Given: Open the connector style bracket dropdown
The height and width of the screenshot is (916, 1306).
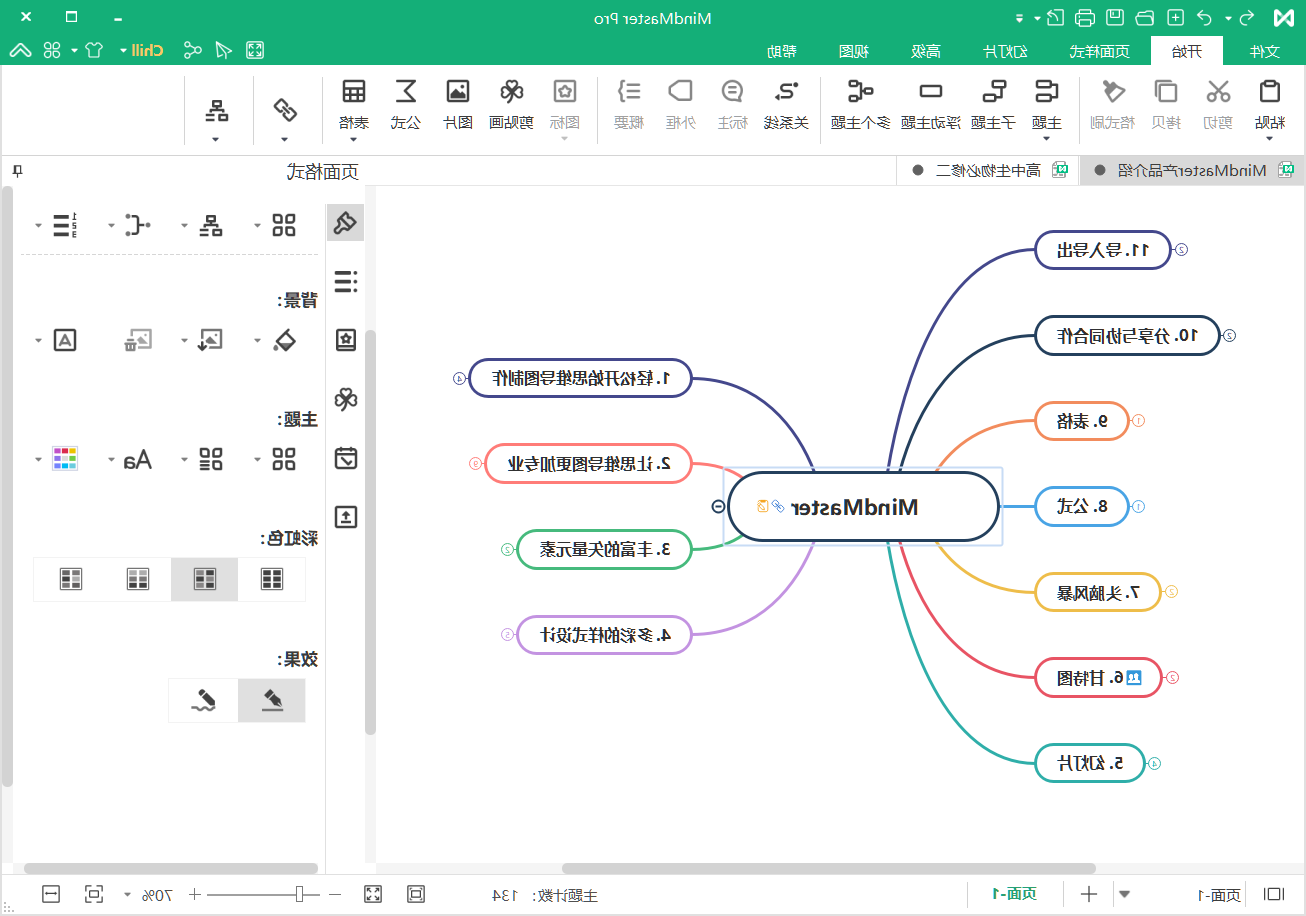Looking at the screenshot, I should coord(112,226).
